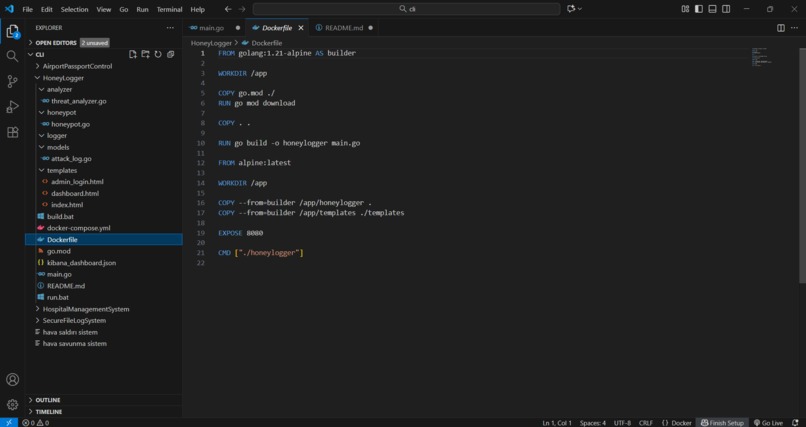
Task: Refresh the Explorer file tree
Action: (158, 54)
